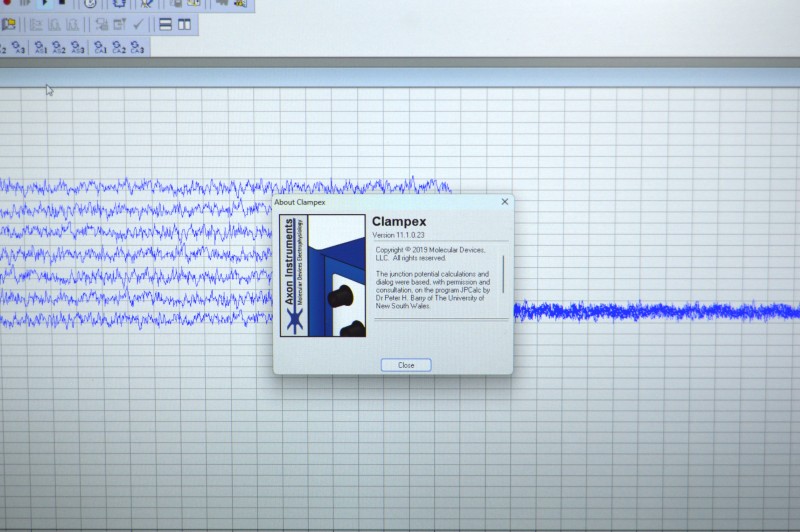Dismiss About Clampex using the X button
800x532 pixels.
pyautogui.click(x=504, y=202)
